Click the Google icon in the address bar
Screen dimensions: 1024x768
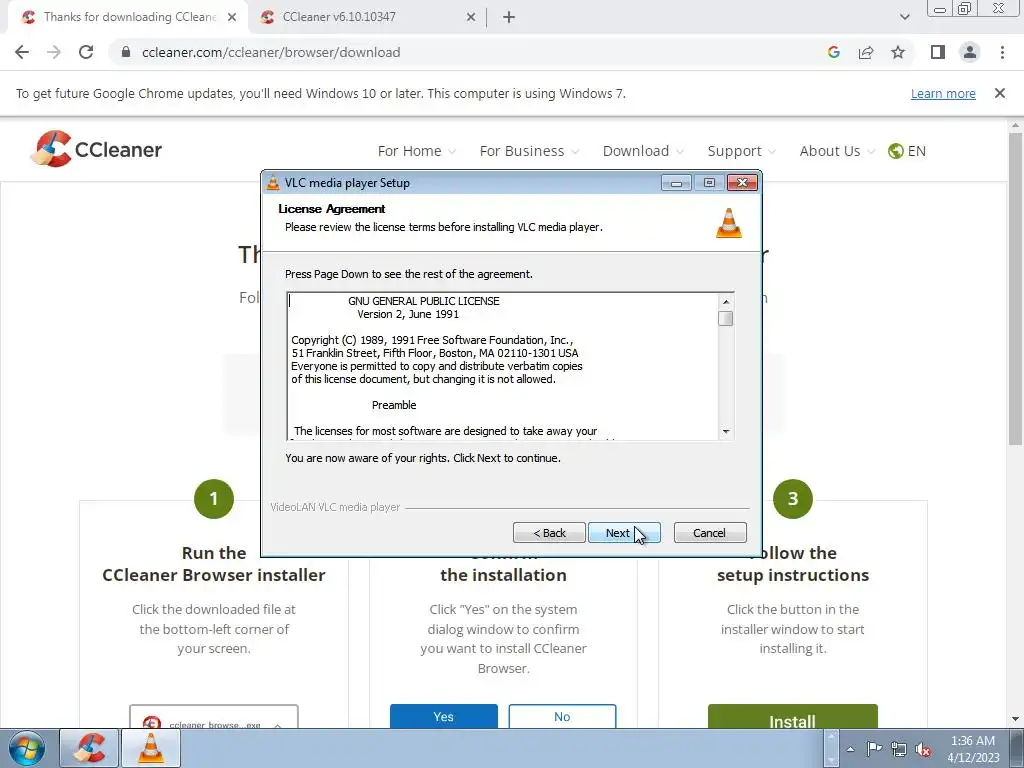click(x=833, y=52)
